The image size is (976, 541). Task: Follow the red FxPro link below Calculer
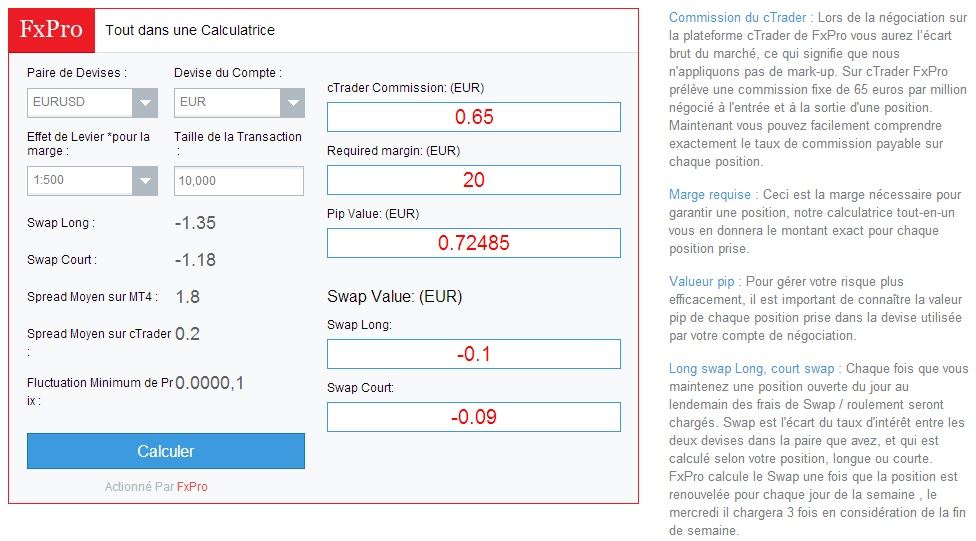coord(192,487)
